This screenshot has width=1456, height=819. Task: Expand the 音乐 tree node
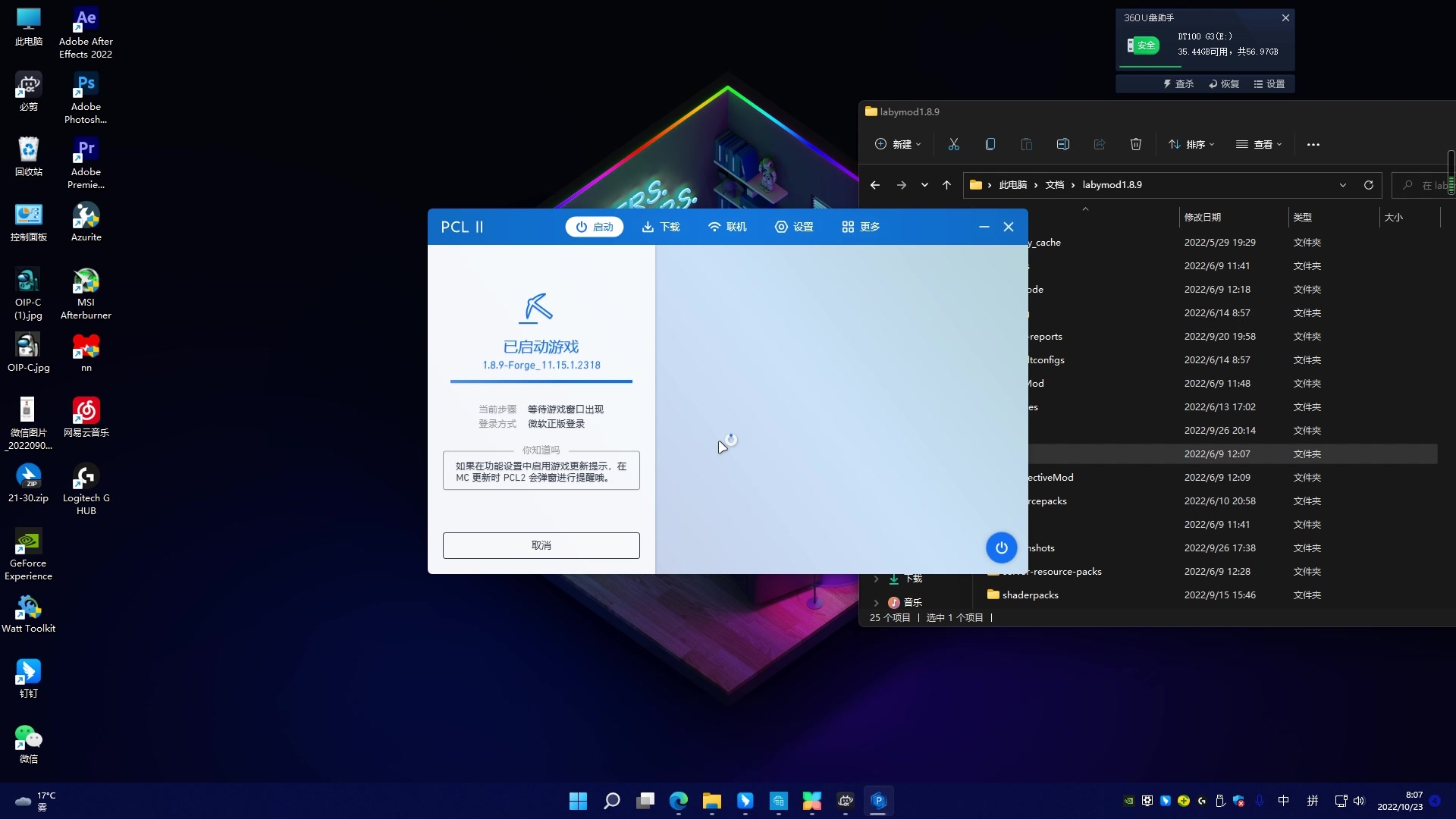point(877,603)
